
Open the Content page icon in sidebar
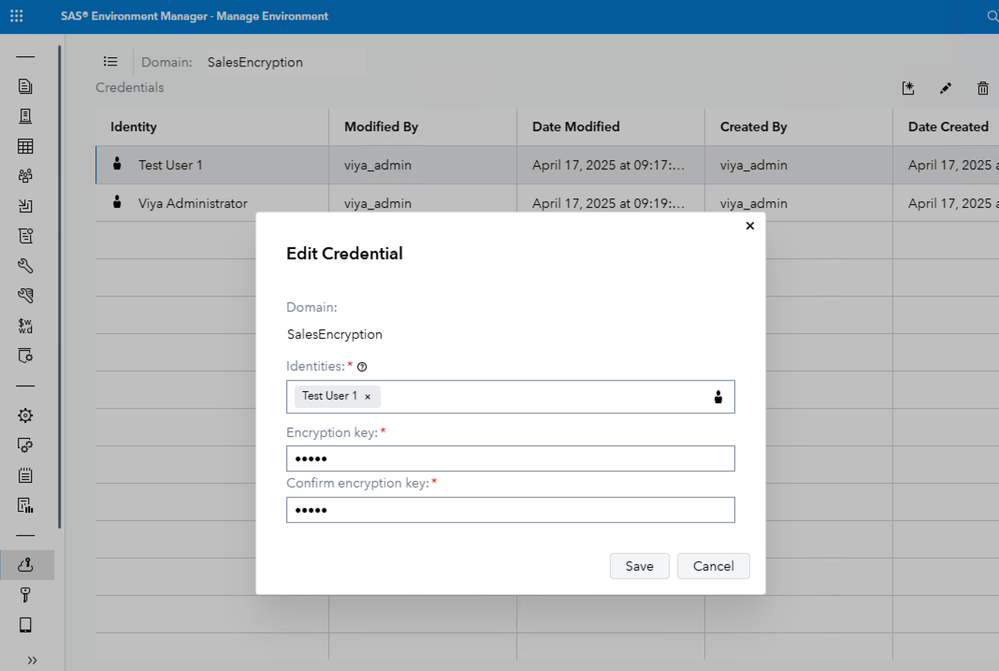(x=25, y=86)
